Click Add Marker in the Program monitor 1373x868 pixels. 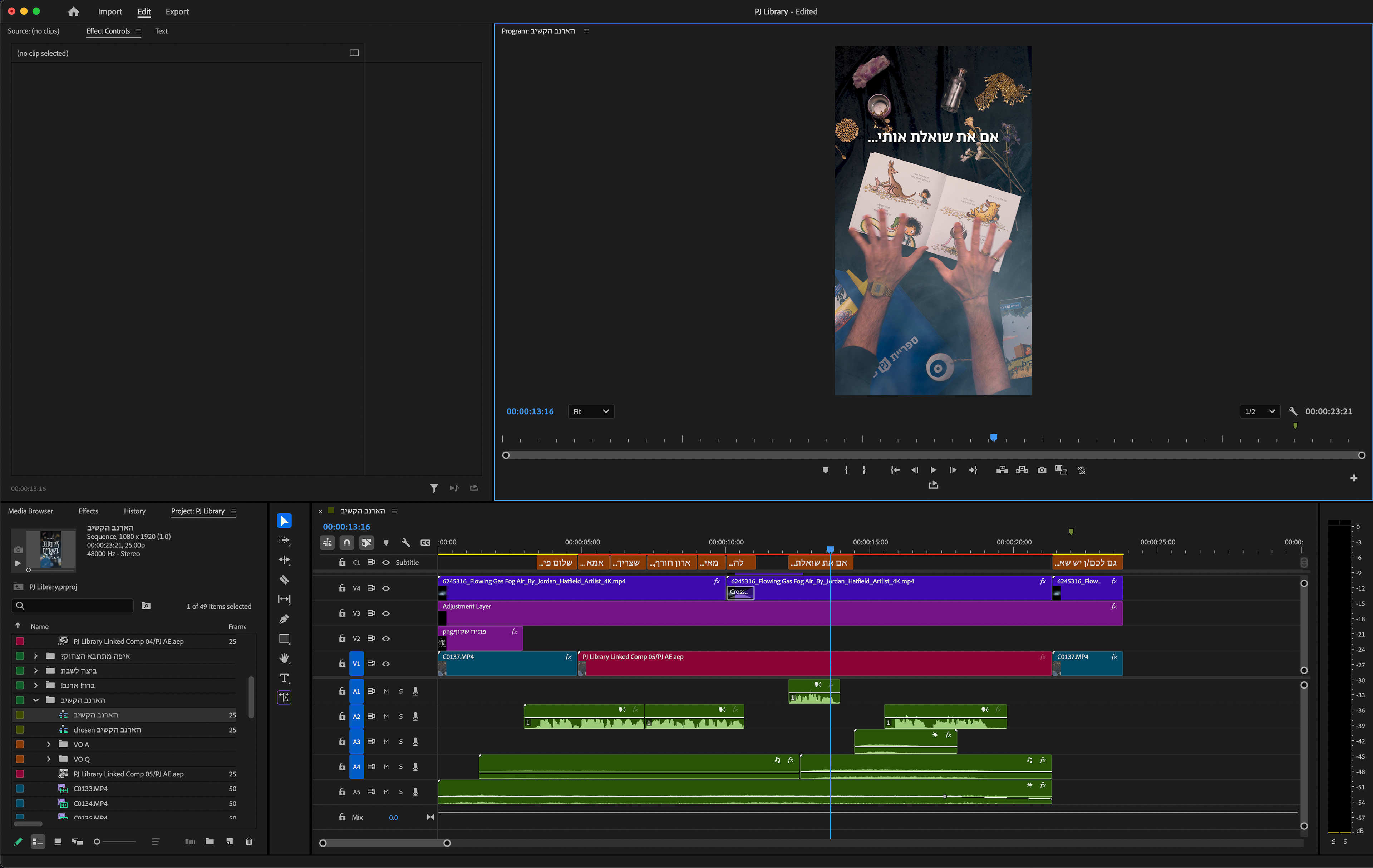click(825, 470)
